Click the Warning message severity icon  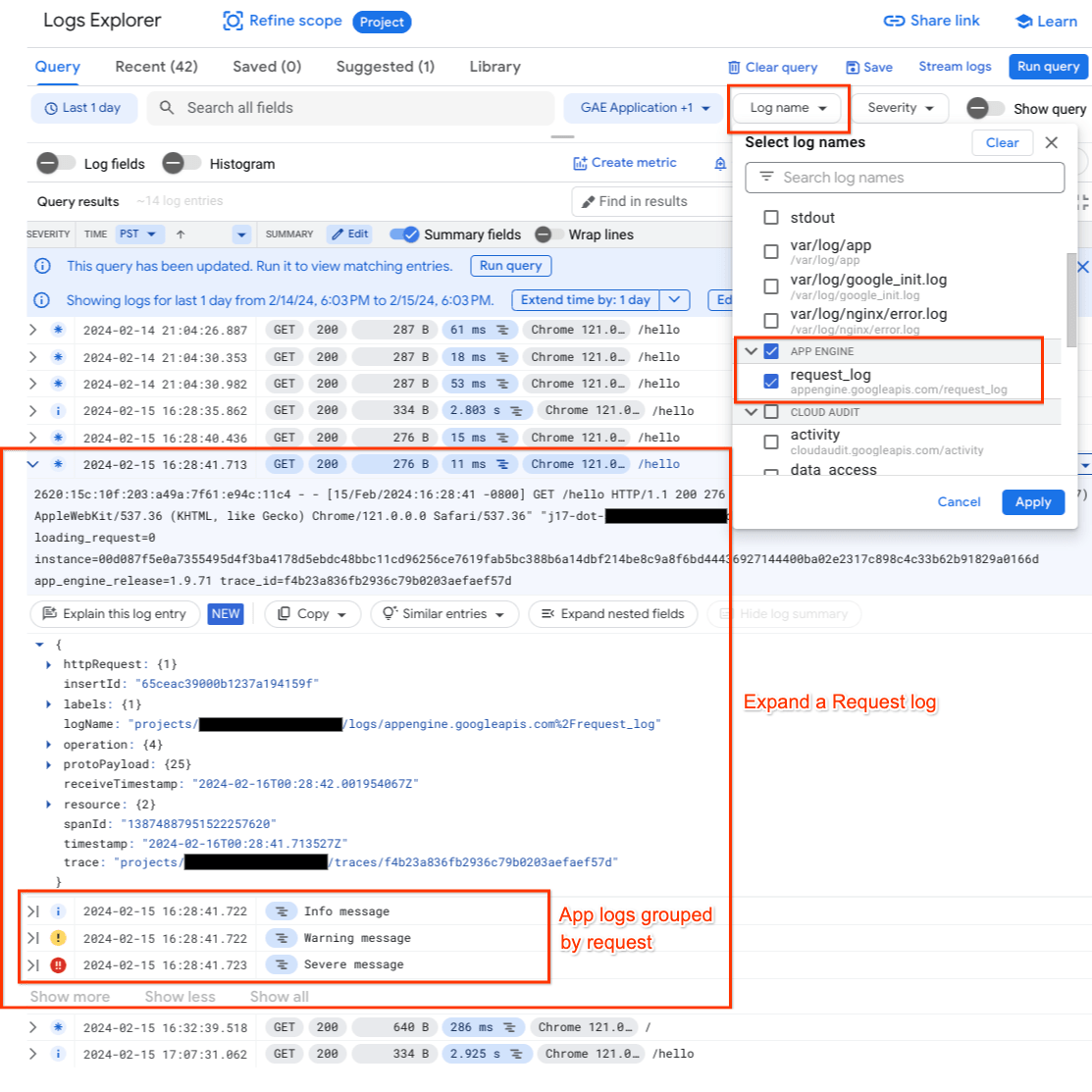click(58, 938)
